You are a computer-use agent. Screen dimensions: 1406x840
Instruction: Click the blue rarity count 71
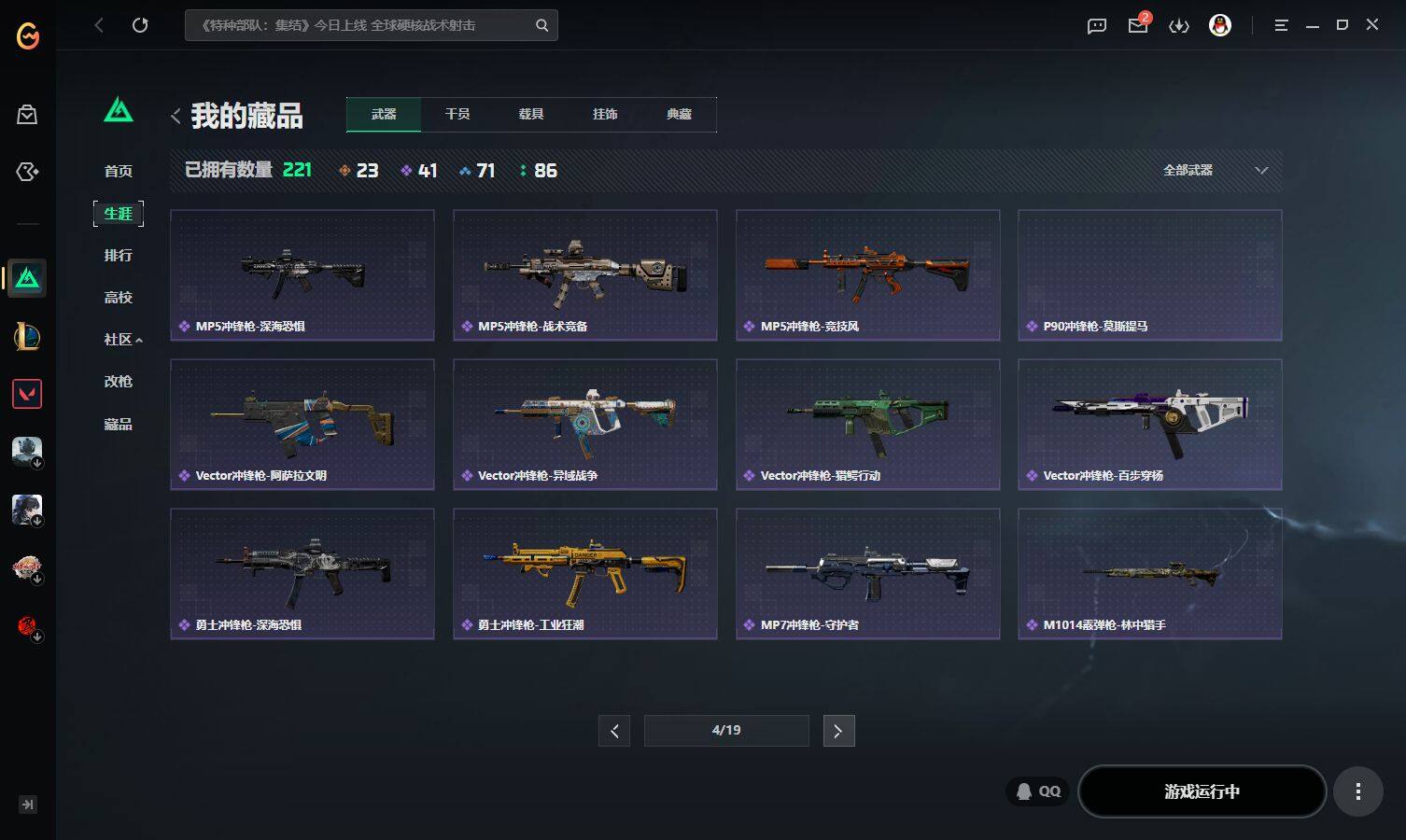click(477, 171)
